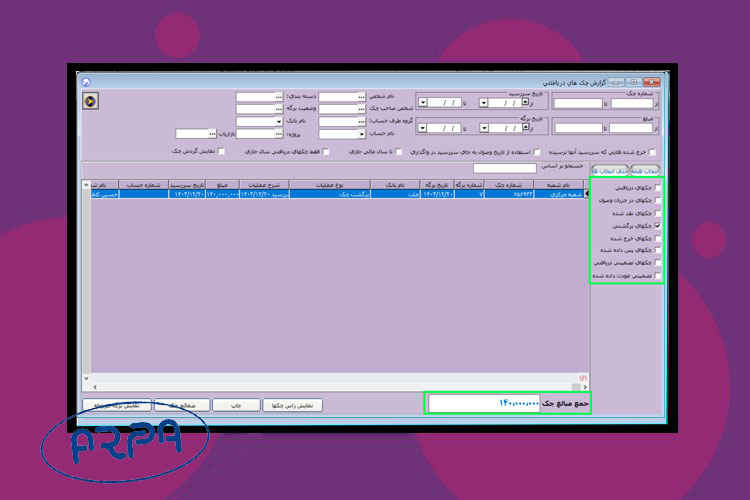Tick the نمایش گردش چک checkbox

[221, 152]
